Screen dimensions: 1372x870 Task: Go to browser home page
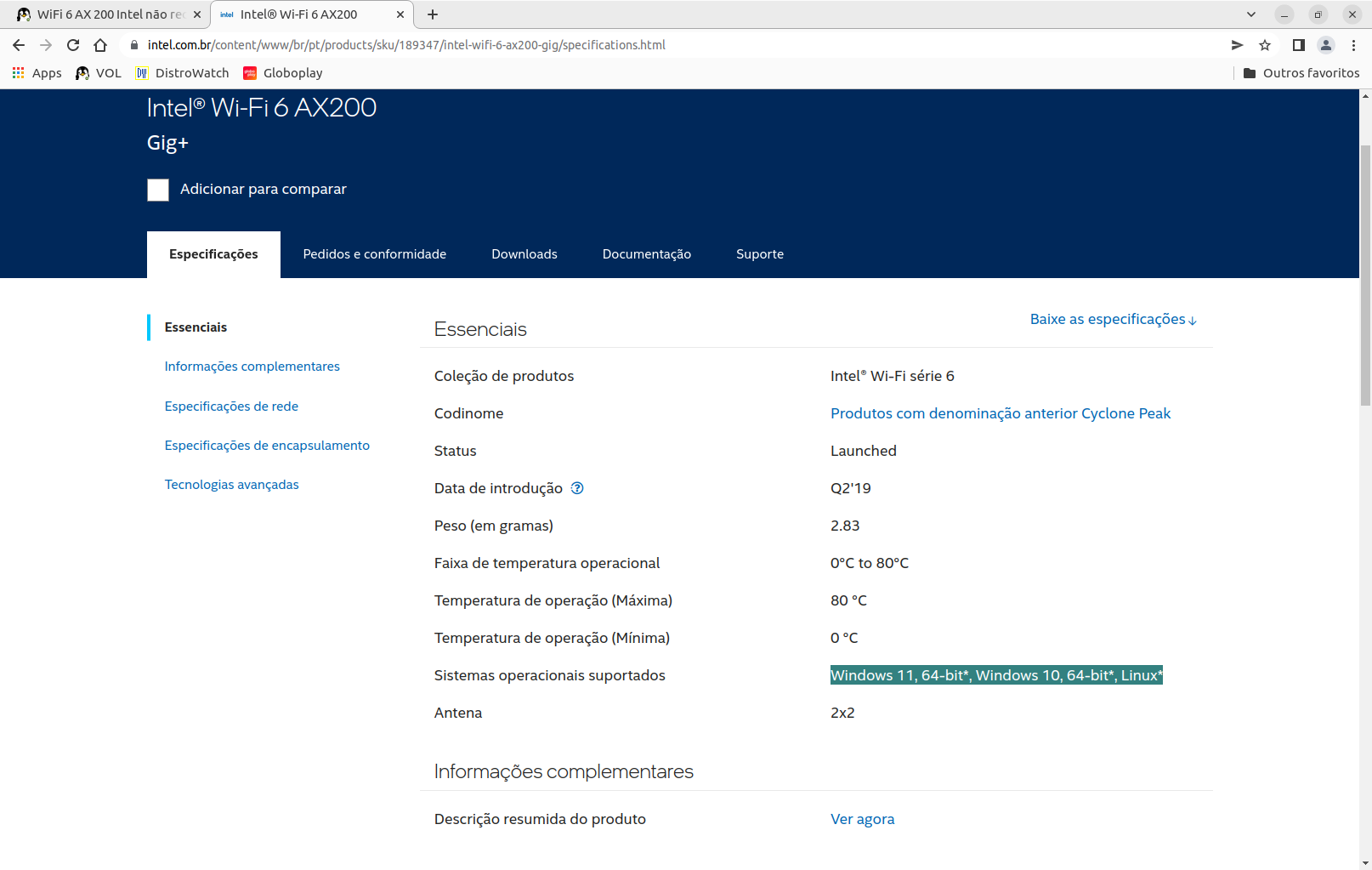point(100,45)
